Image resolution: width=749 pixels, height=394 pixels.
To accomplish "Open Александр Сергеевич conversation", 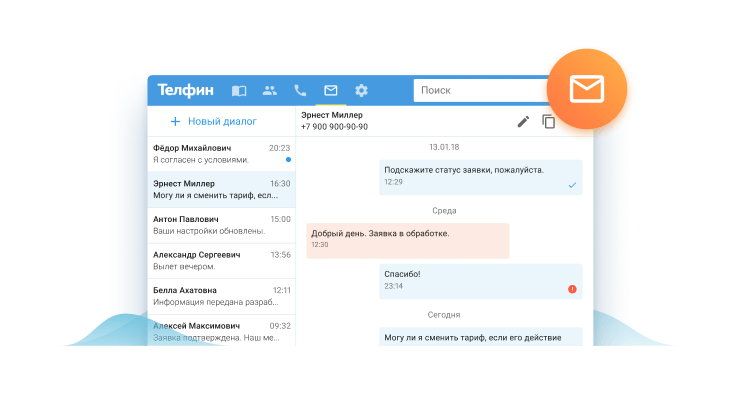I will 222,261.
